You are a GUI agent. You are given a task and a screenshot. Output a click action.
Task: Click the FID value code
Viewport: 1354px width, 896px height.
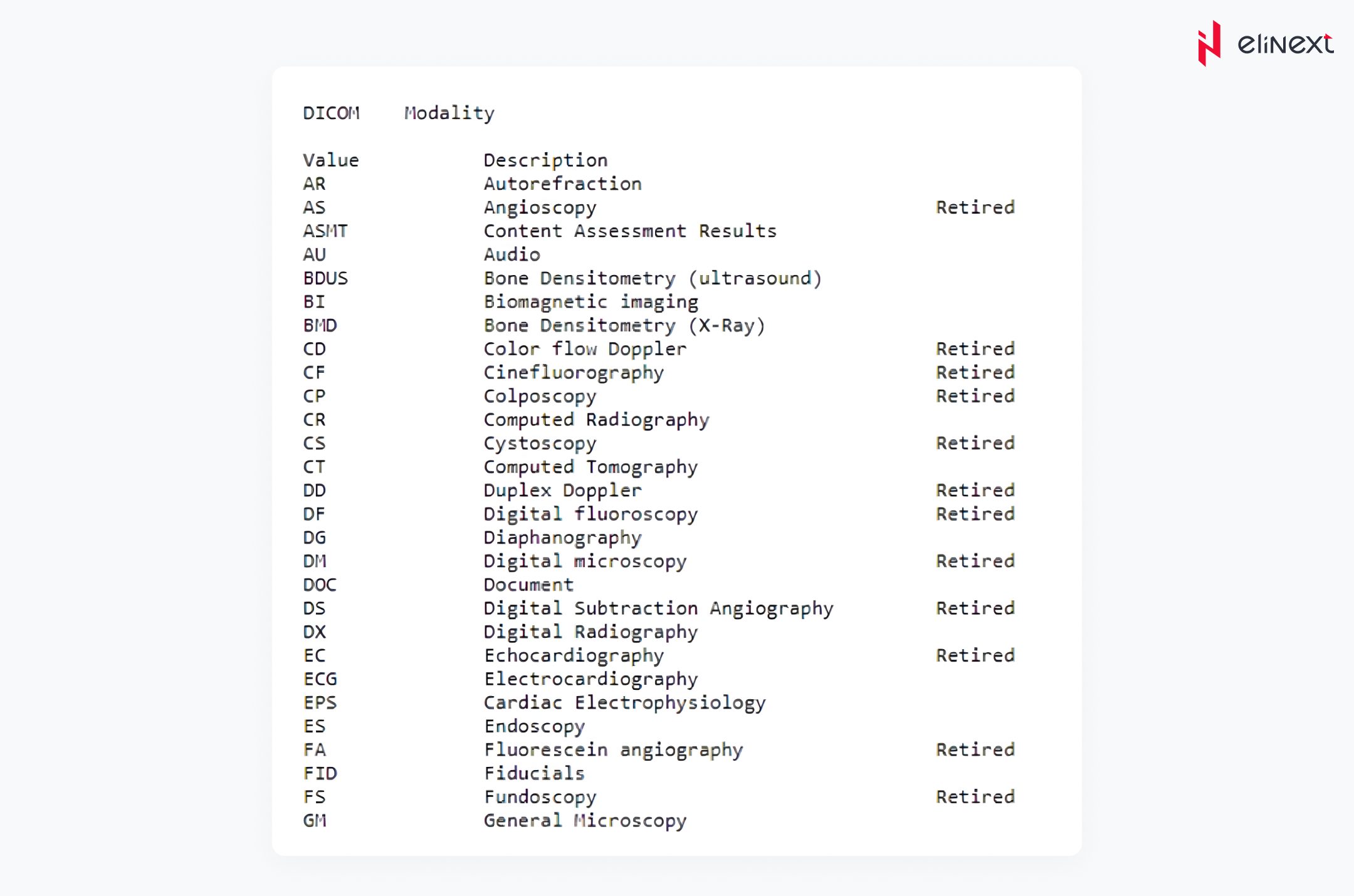pos(320,774)
